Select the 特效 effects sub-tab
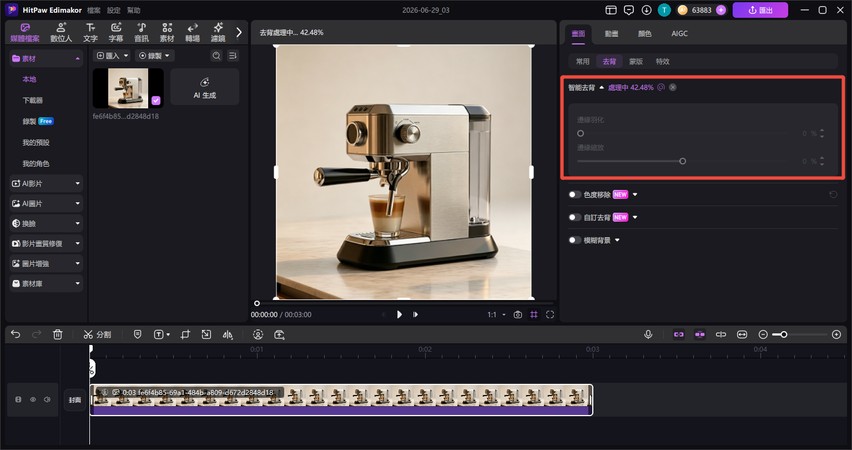852x450 pixels. pos(662,61)
